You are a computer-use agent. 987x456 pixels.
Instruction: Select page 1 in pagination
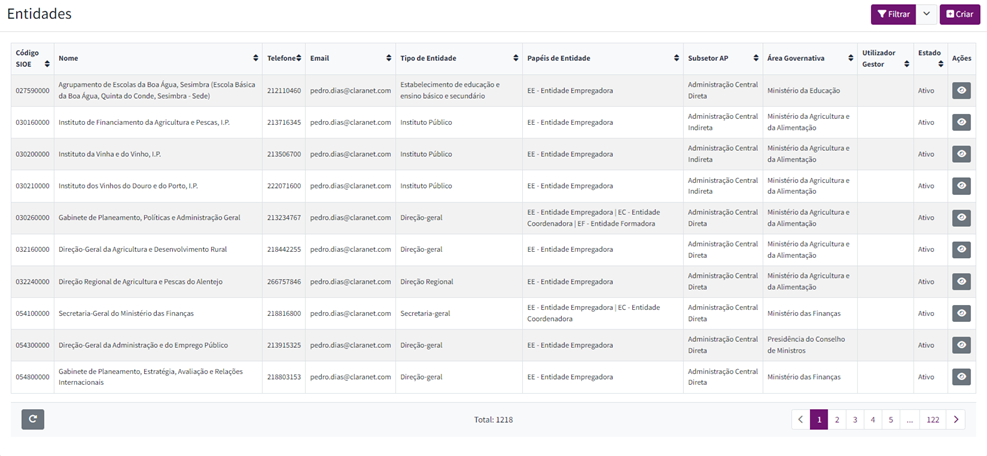pyautogui.click(x=818, y=419)
